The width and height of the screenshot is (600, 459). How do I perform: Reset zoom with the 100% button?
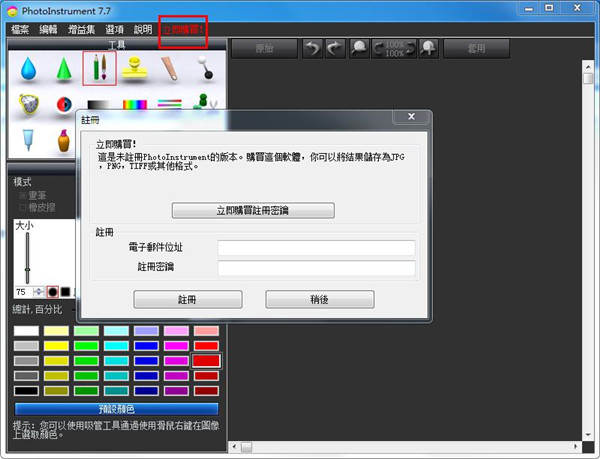(x=394, y=49)
